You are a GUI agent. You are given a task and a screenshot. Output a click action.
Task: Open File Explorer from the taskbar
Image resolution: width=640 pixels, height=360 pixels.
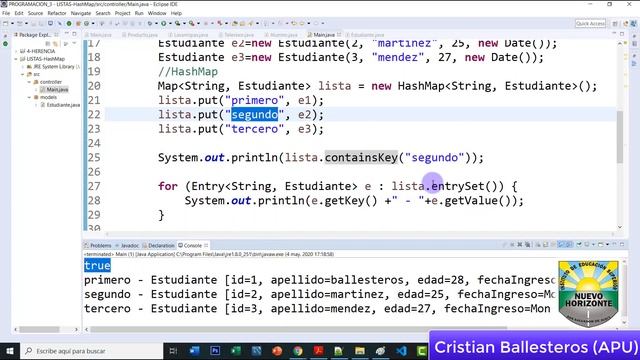tap(360, 351)
